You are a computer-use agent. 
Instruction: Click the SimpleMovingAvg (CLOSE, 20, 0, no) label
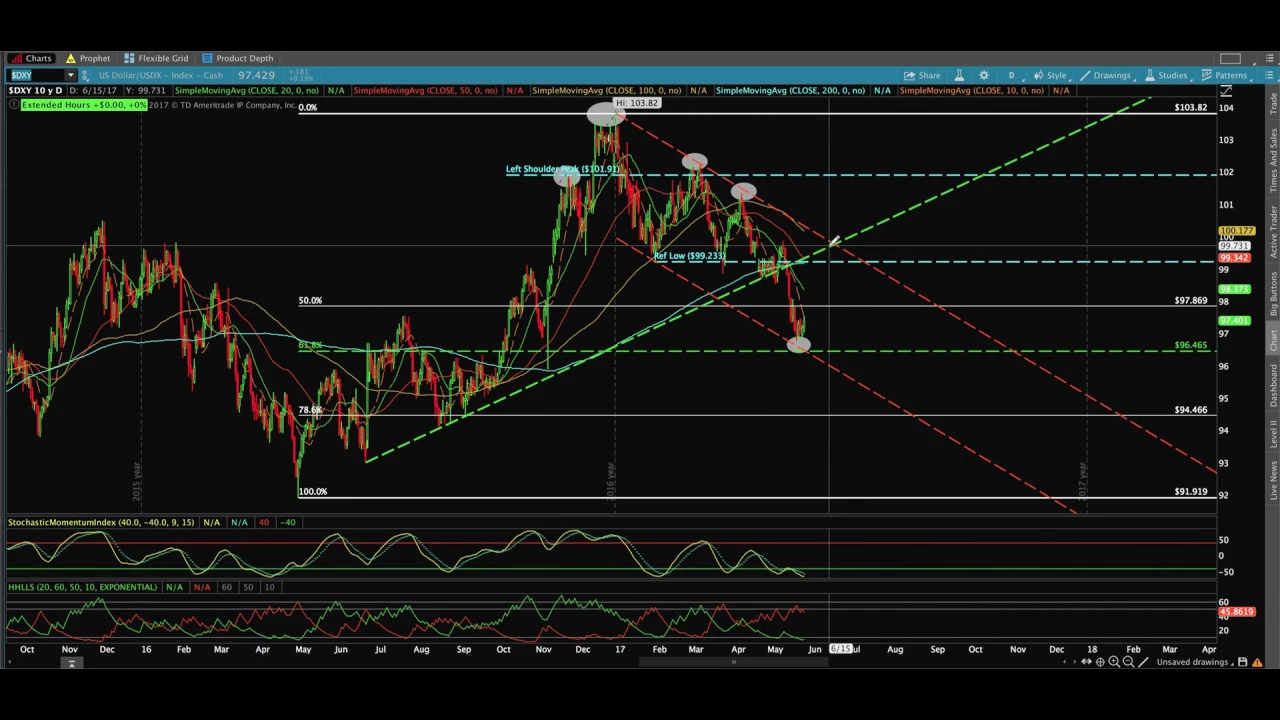(246, 91)
